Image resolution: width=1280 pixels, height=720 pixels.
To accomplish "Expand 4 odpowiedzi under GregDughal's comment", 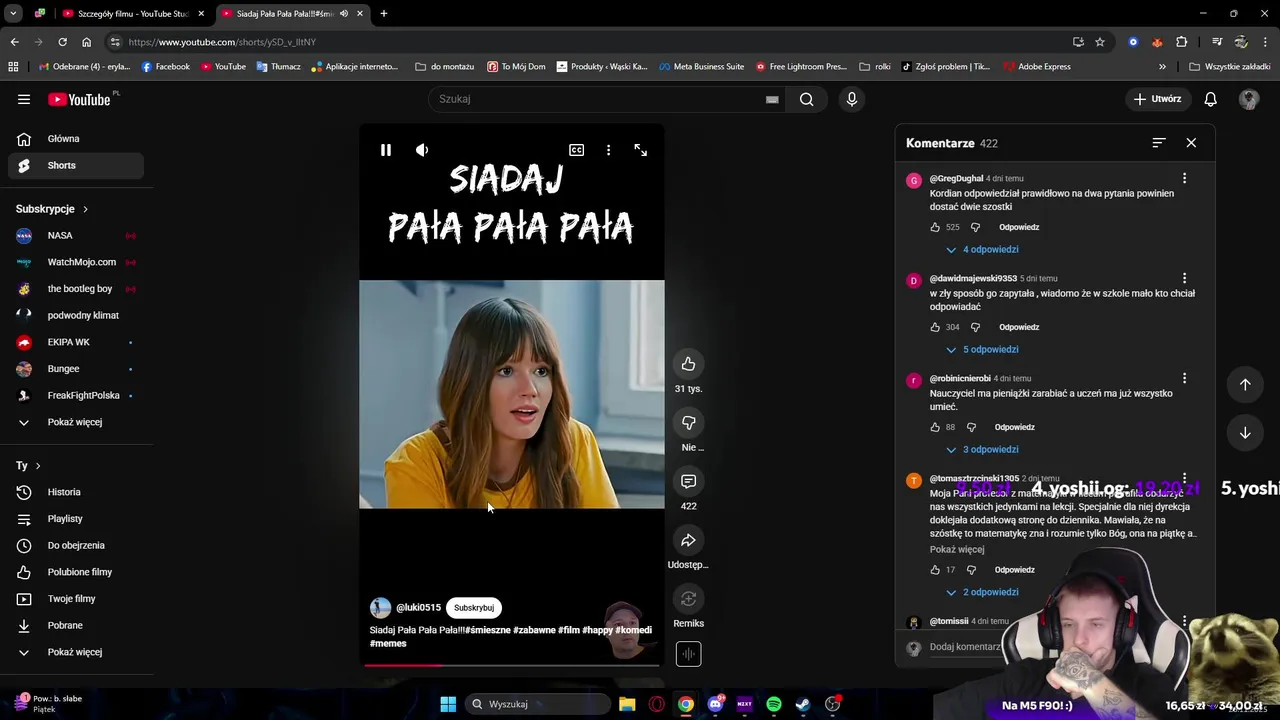I will [x=982, y=249].
